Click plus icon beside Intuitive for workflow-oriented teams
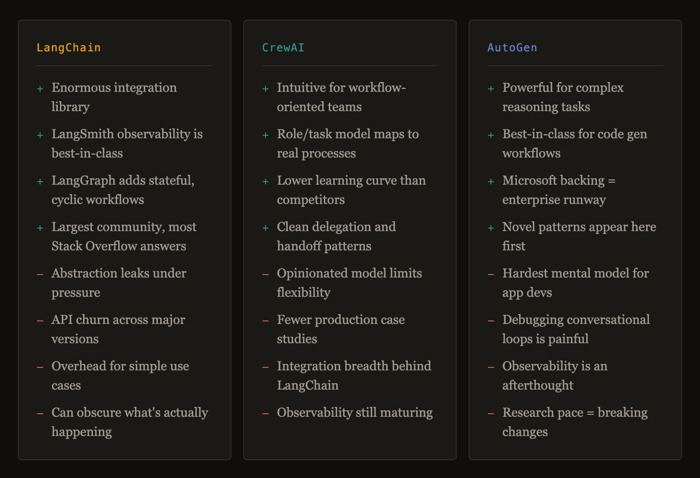Image resolution: width=700 pixels, height=478 pixels. tap(266, 88)
